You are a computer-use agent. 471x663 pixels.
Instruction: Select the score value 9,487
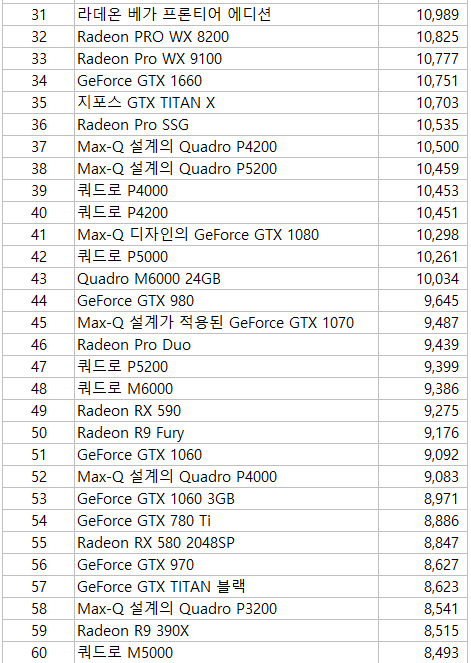click(441, 323)
